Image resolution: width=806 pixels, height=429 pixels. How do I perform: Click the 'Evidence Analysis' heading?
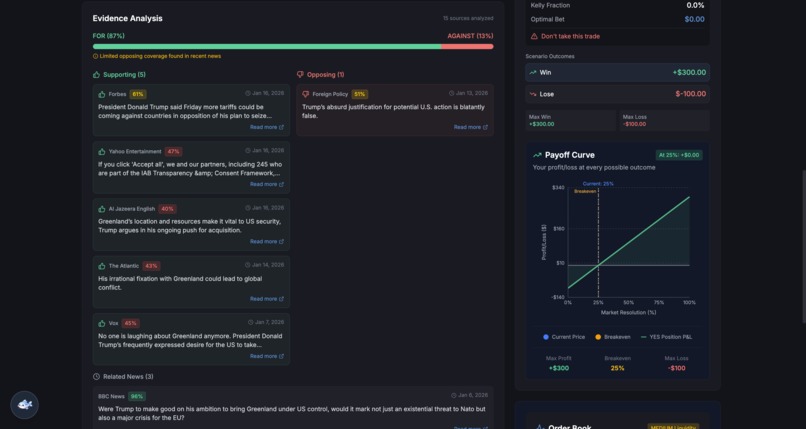click(127, 18)
